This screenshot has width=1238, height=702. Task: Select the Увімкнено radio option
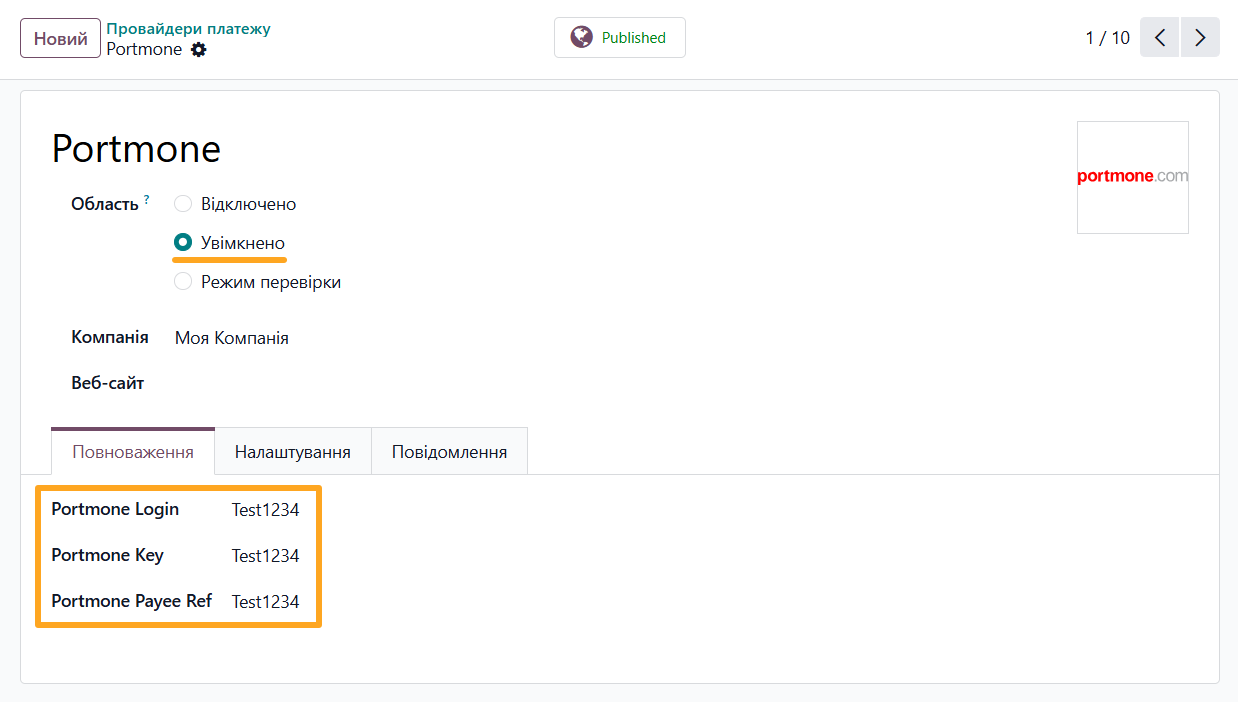183,243
